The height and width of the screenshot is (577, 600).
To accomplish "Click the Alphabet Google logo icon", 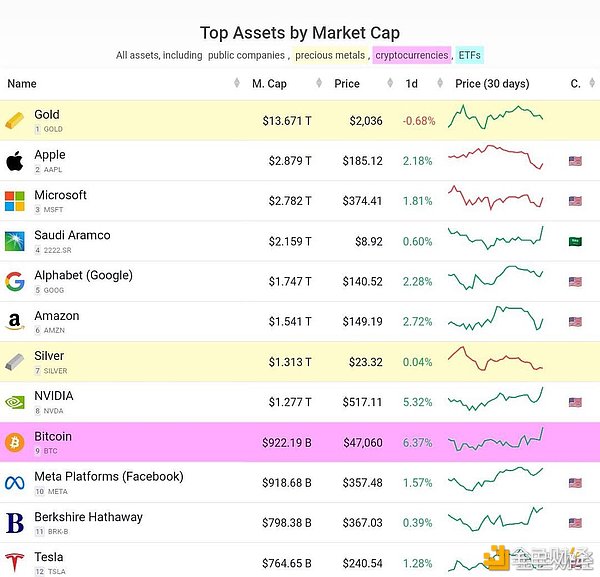I will click(15, 281).
